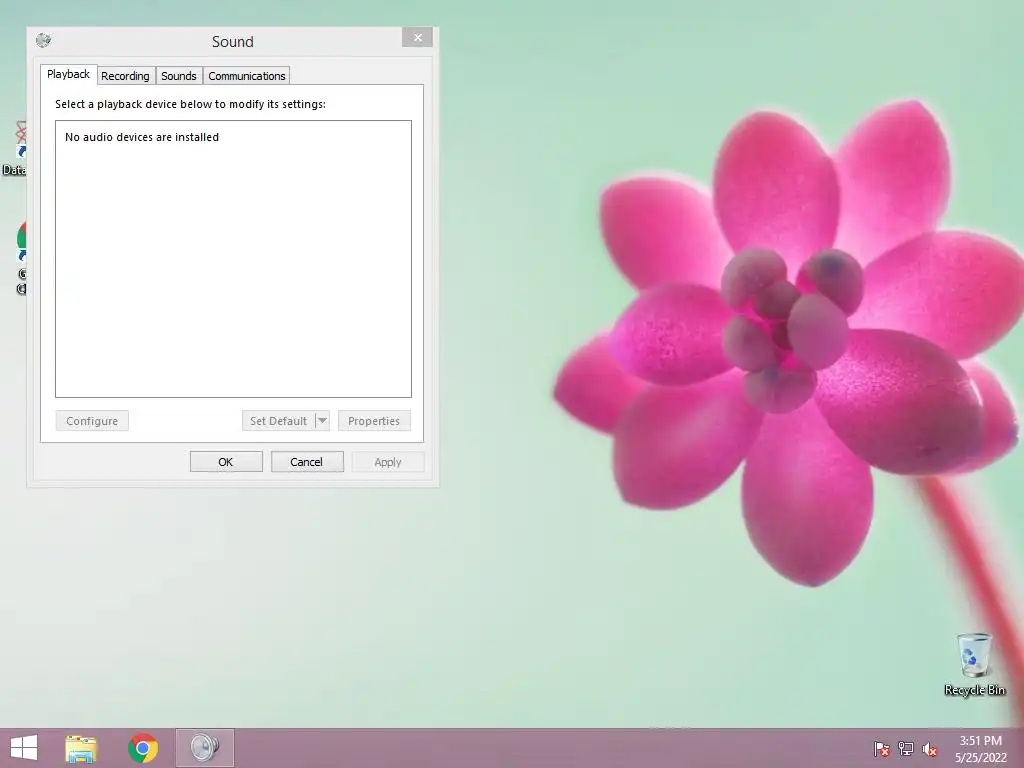
Task: Select the partially hidden Chrome desktop shortcut
Action: tap(21, 259)
